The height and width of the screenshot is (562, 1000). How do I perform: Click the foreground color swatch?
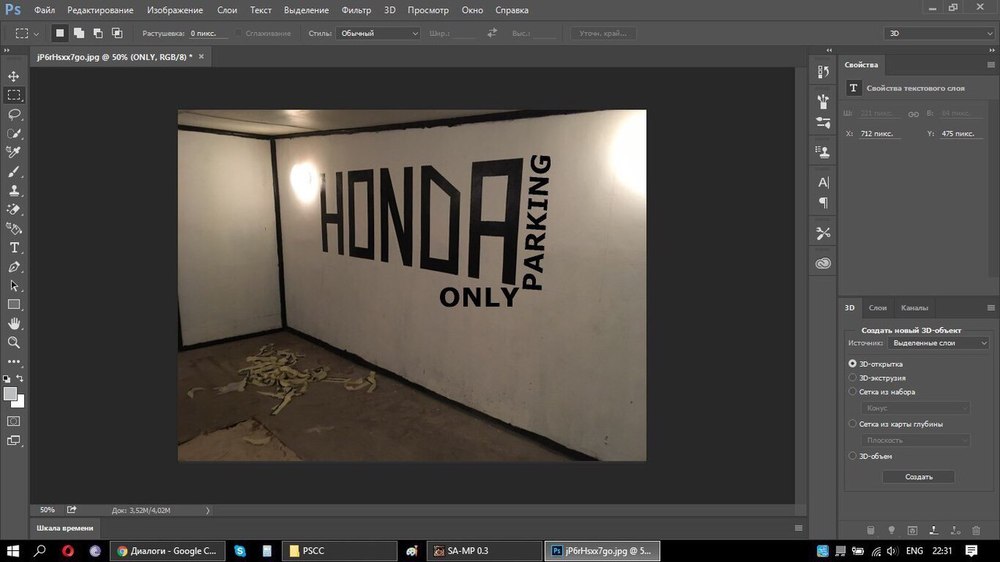tap(11, 394)
